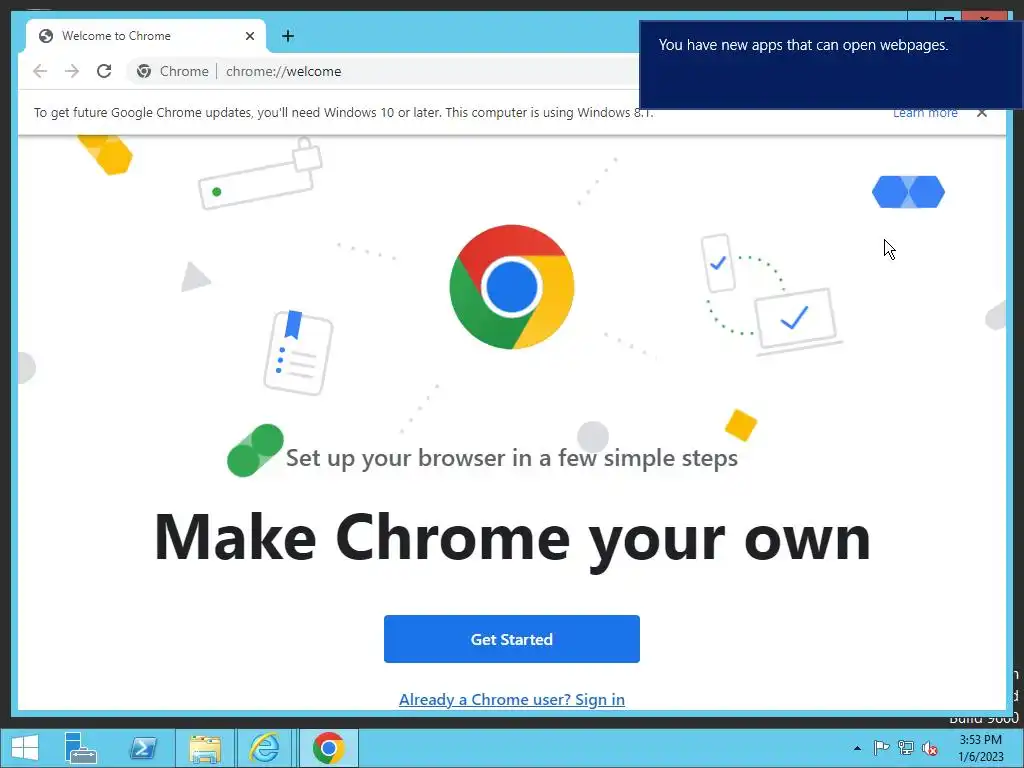Close the Welcome to Chrome tab
Image resolution: width=1024 pixels, height=768 pixels.
[249, 36]
